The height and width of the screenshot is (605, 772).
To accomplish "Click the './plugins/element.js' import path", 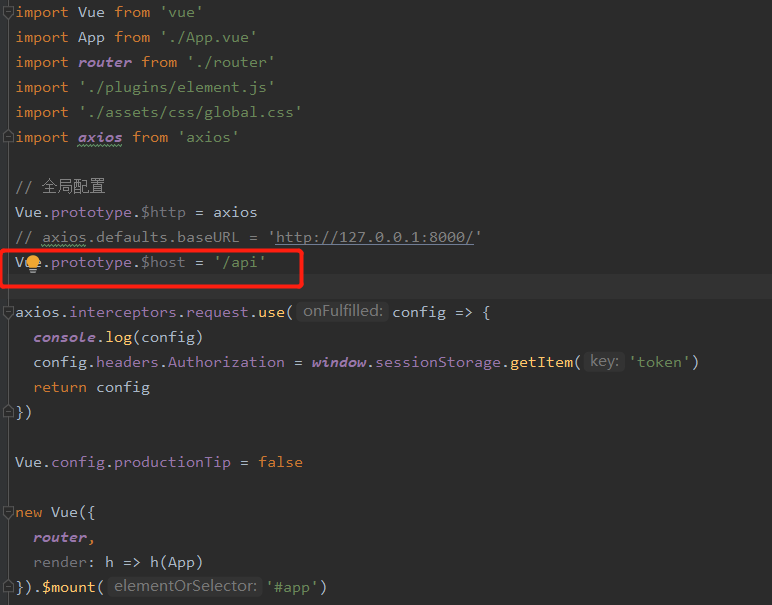I will click(x=176, y=88).
